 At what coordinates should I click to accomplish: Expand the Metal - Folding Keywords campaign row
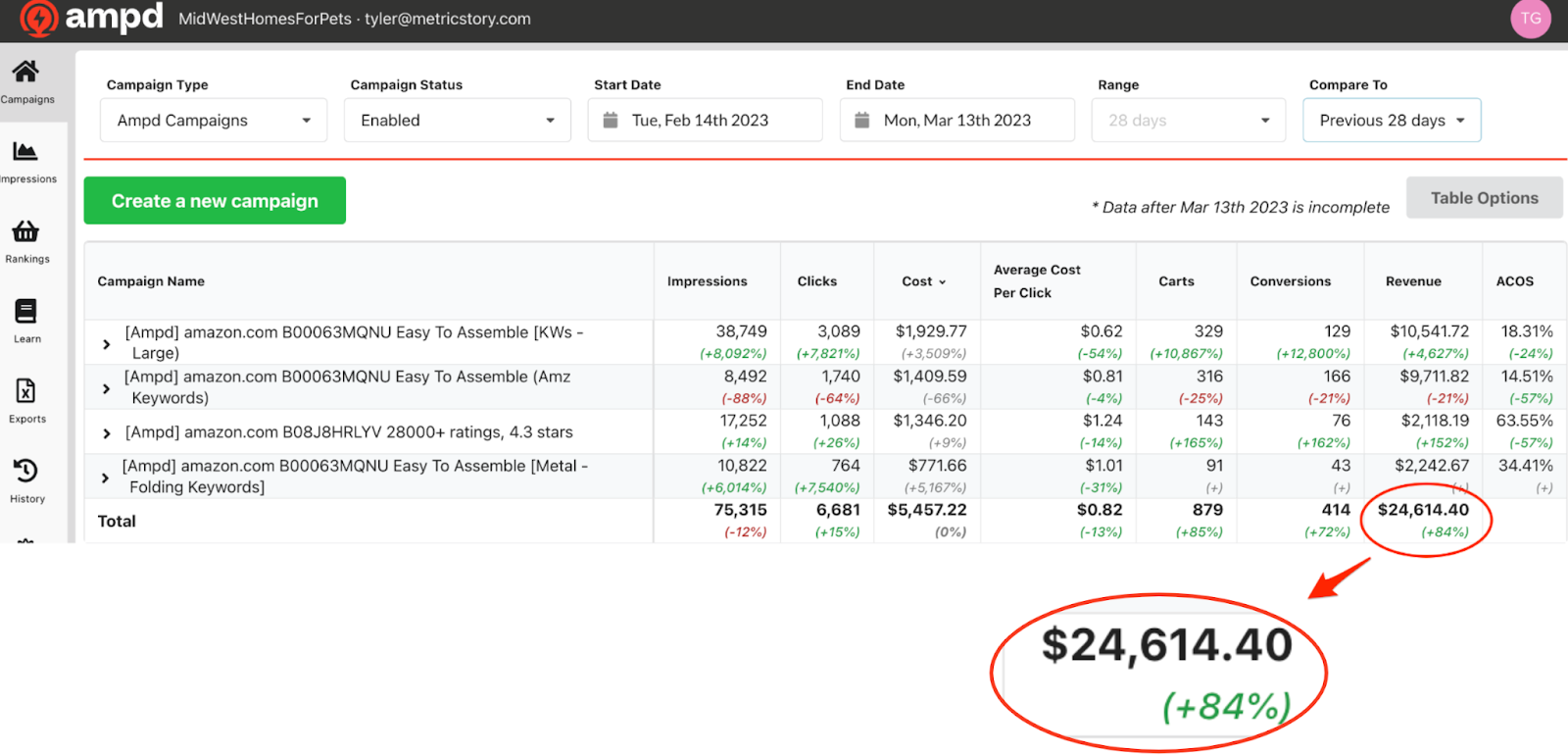[106, 478]
